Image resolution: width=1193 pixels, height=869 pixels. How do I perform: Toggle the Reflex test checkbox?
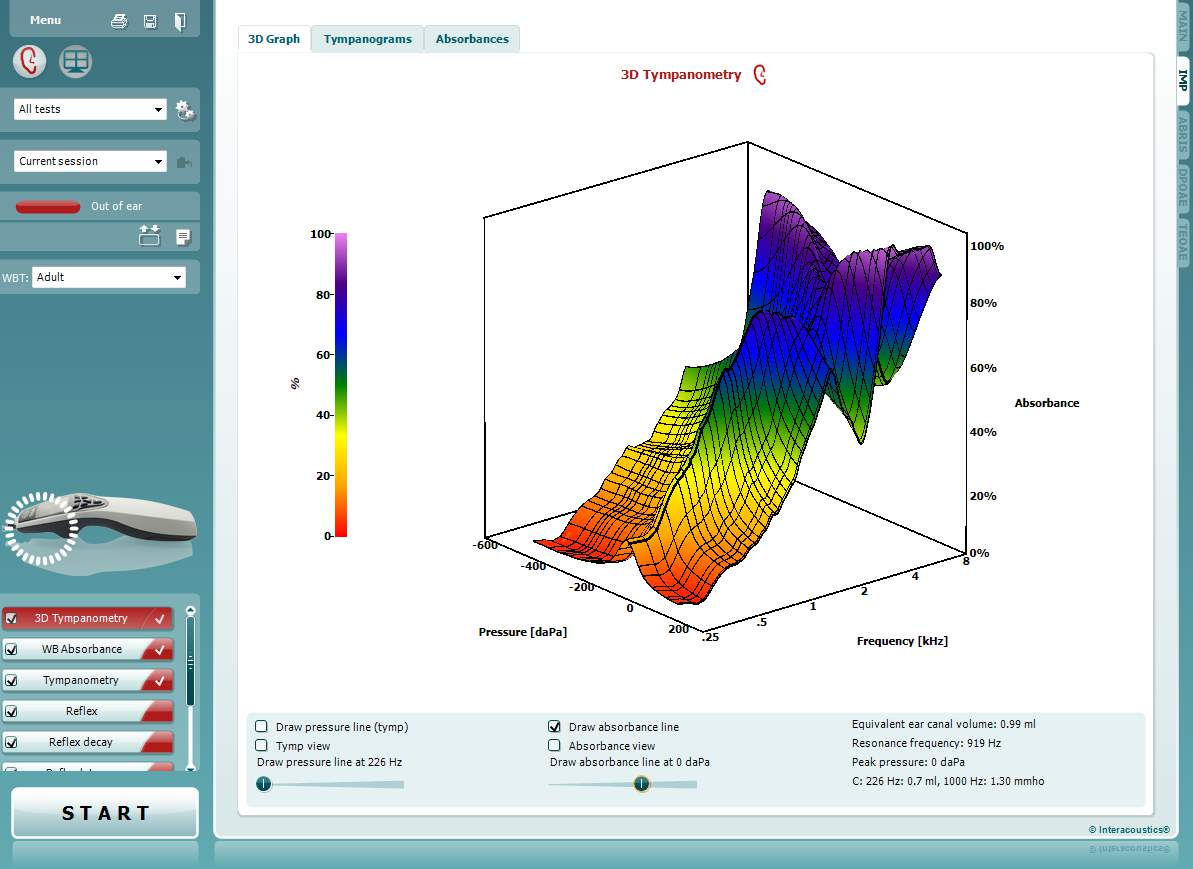pos(11,711)
